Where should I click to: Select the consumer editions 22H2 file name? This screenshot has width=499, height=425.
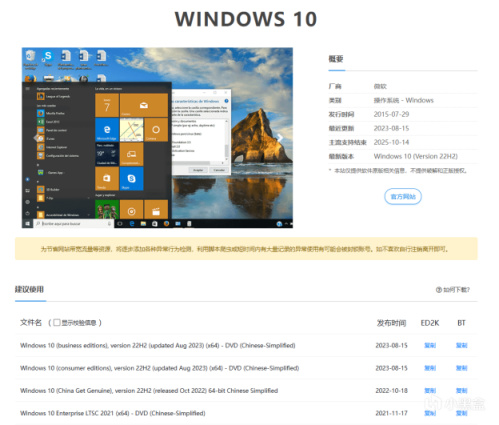[x=159, y=368]
